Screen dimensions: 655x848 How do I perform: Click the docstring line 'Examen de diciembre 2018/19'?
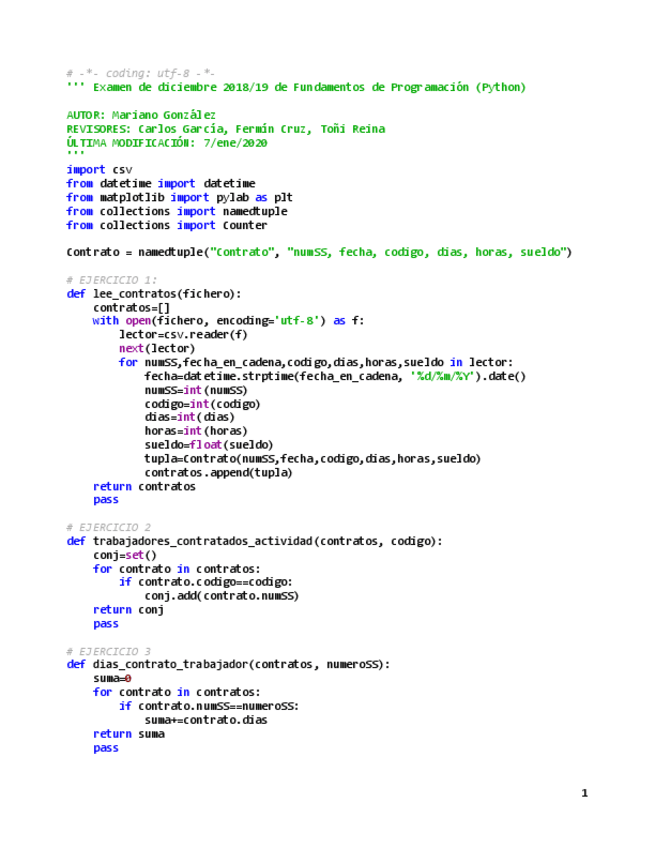(x=296, y=87)
